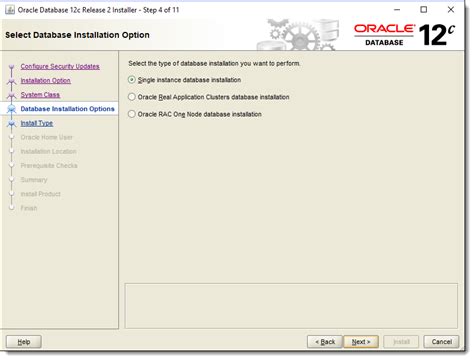Image resolution: width=474 pixels, height=360 pixels.
Task: Jump to Install Type step link
Action: point(37,123)
